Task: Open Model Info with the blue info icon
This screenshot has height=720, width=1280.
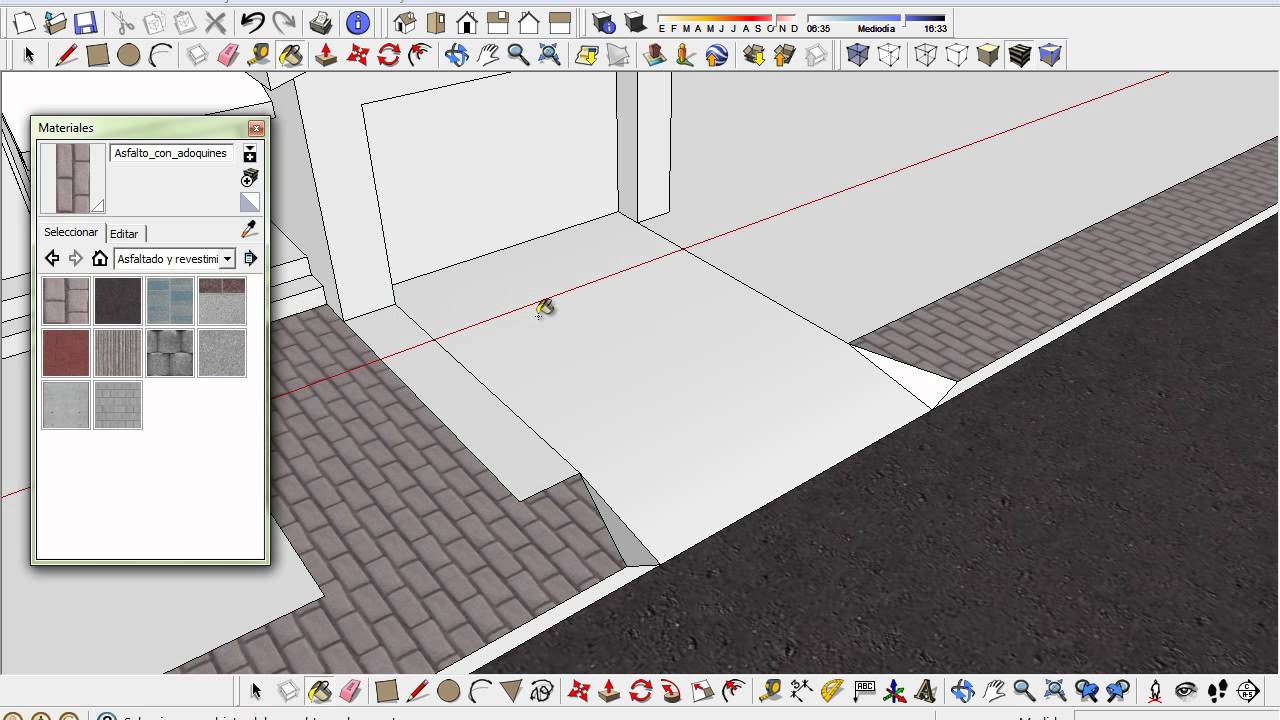Action: [x=357, y=22]
